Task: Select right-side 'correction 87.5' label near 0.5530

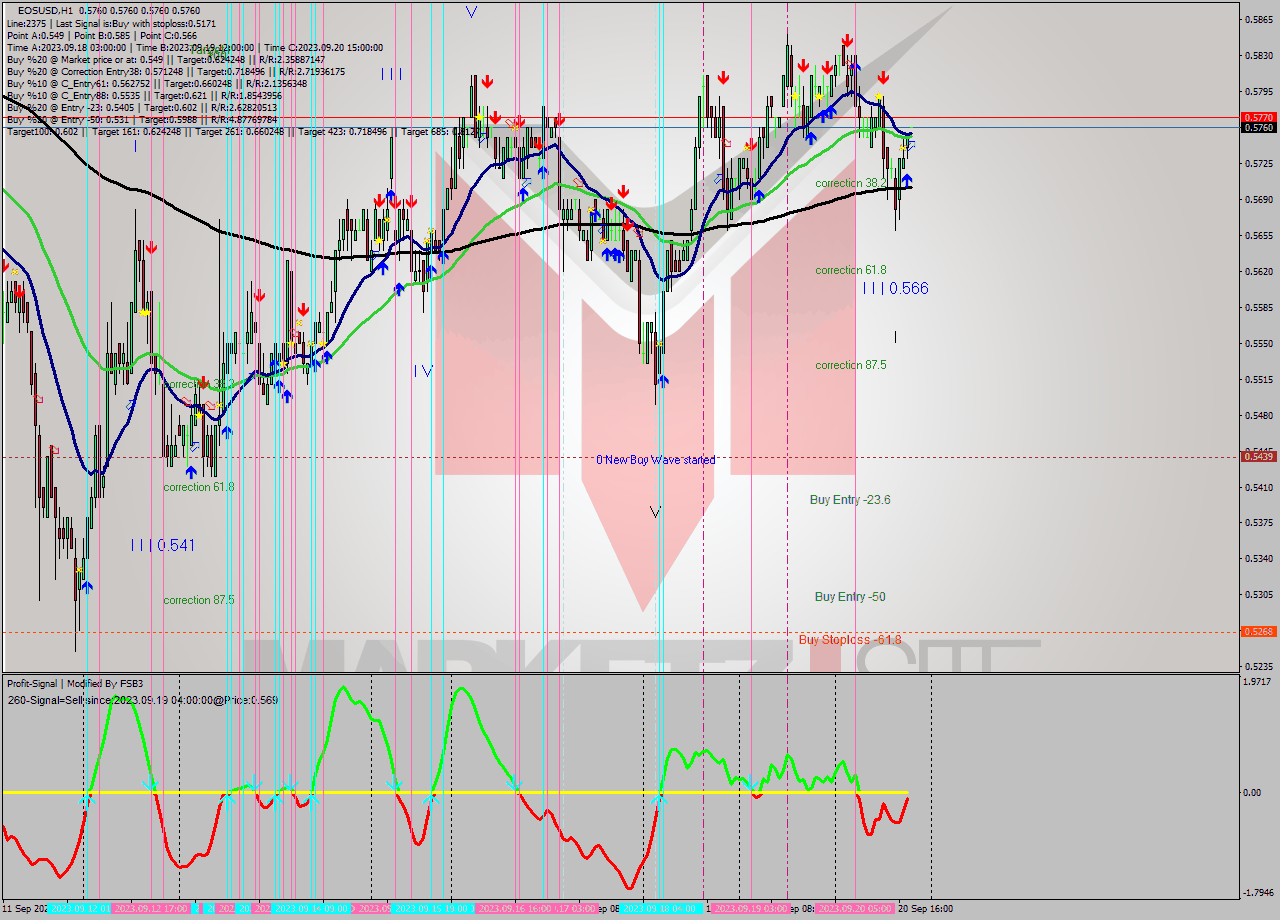Action: [x=851, y=365]
